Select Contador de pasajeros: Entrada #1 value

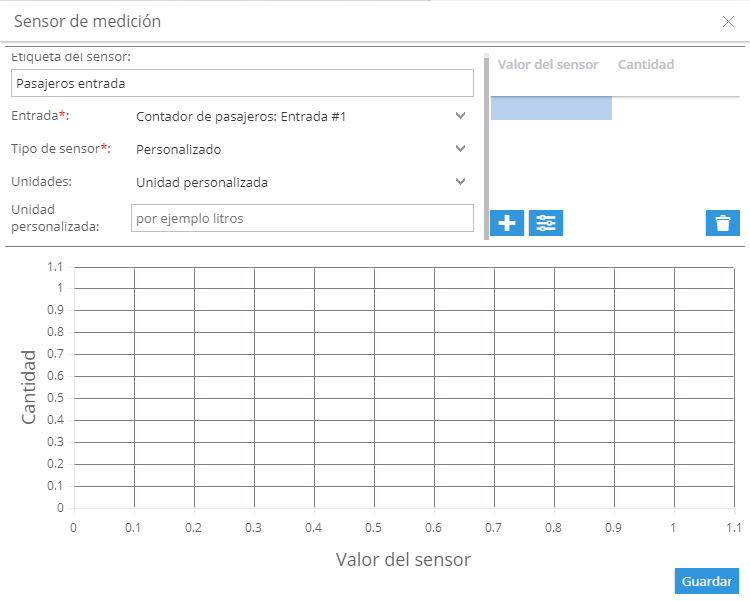[241, 117]
